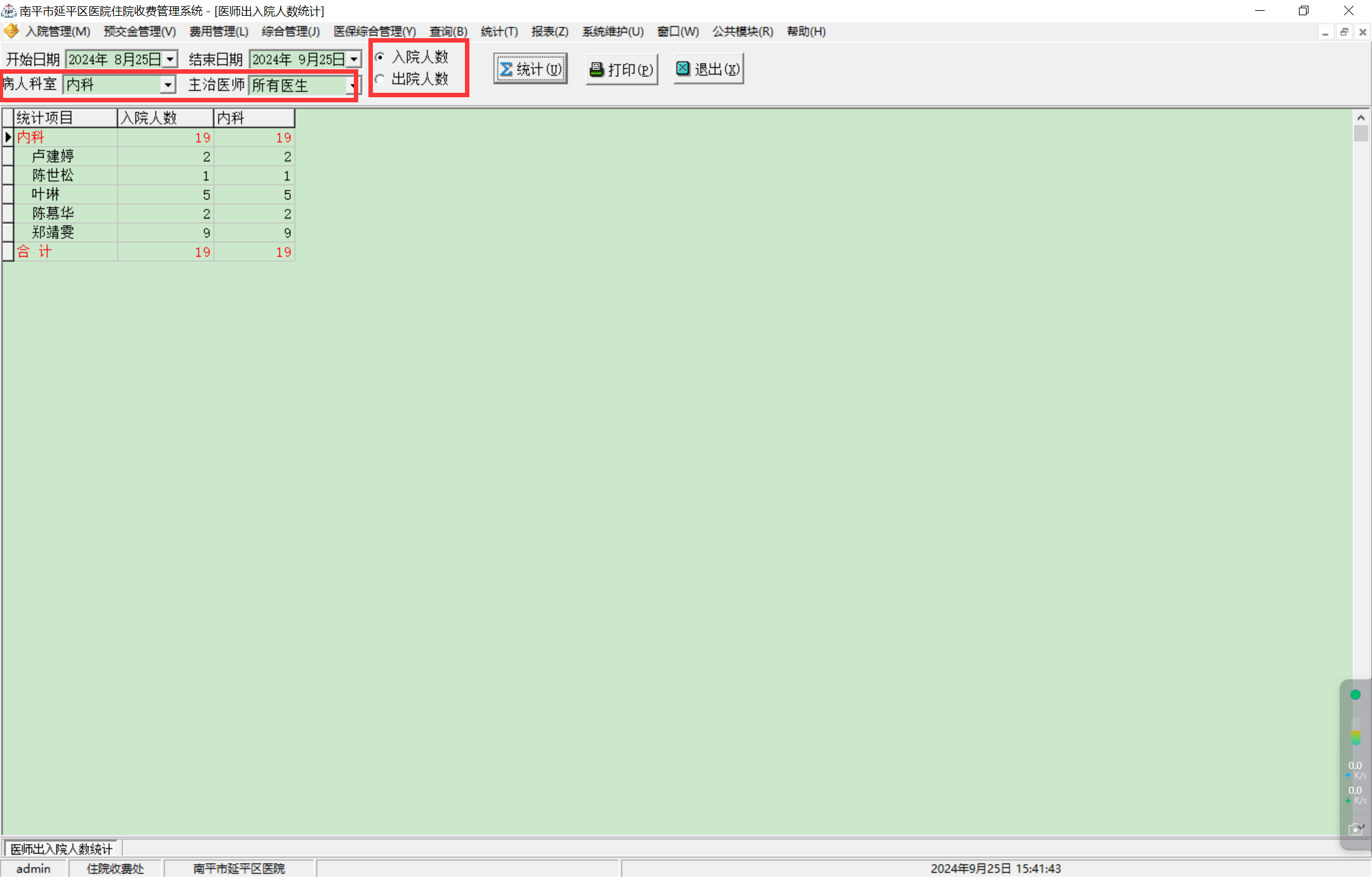Click the 郑靖雯 row in the table
Viewport: 1372px width, 877px height.
pos(53,233)
